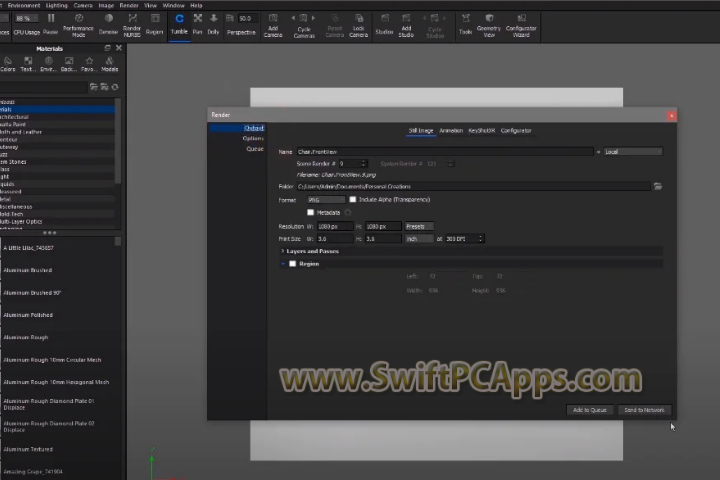Click the refresh icon beside material search

click(115, 87)
